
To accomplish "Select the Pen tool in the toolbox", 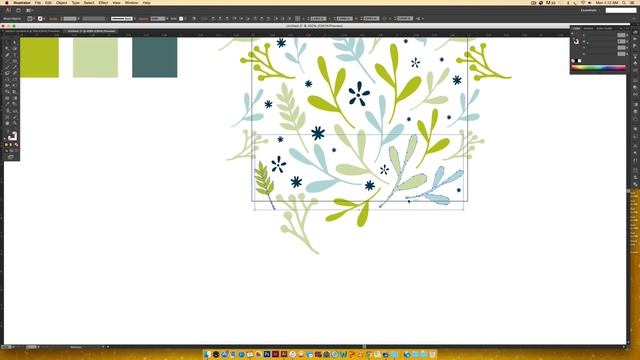I will [x=7, y=55].
